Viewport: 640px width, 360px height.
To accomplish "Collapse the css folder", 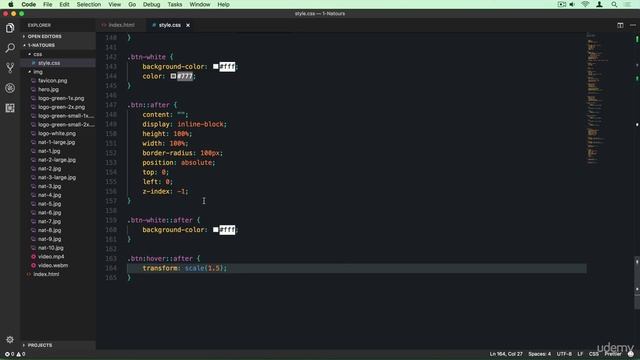I will 58,54.
